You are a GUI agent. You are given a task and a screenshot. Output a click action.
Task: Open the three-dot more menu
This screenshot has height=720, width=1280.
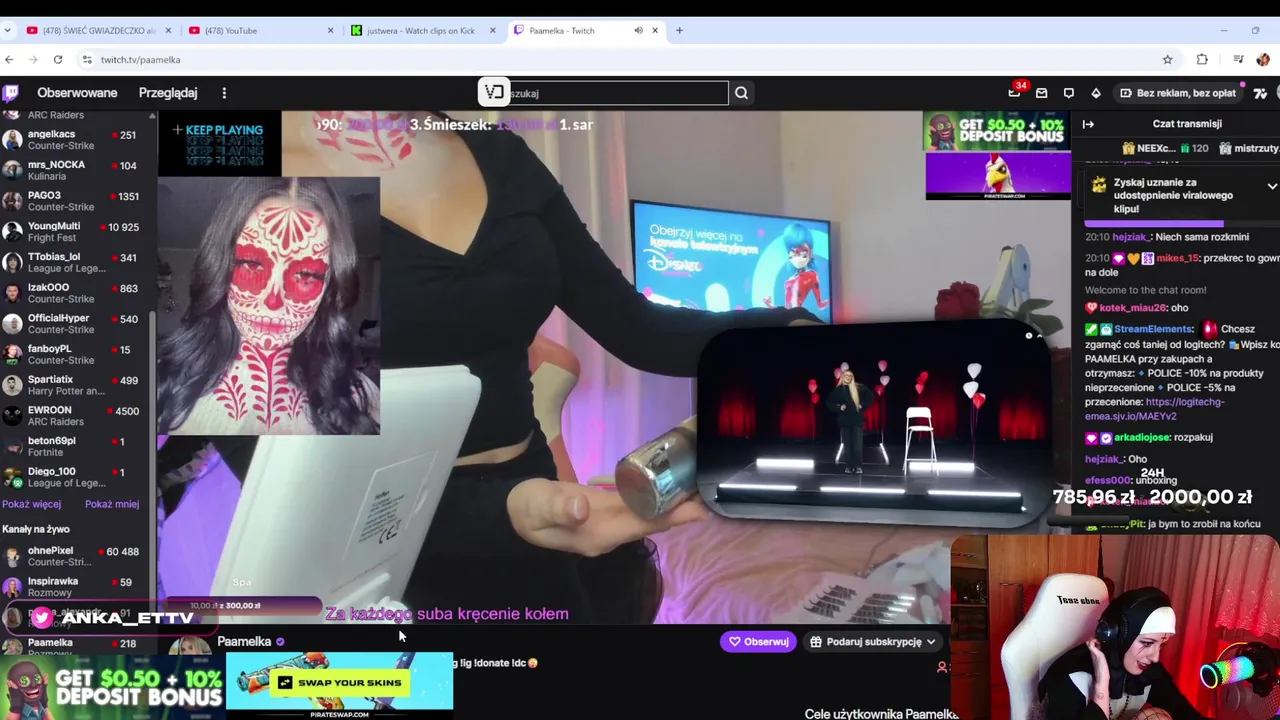[x=224, y=93]
